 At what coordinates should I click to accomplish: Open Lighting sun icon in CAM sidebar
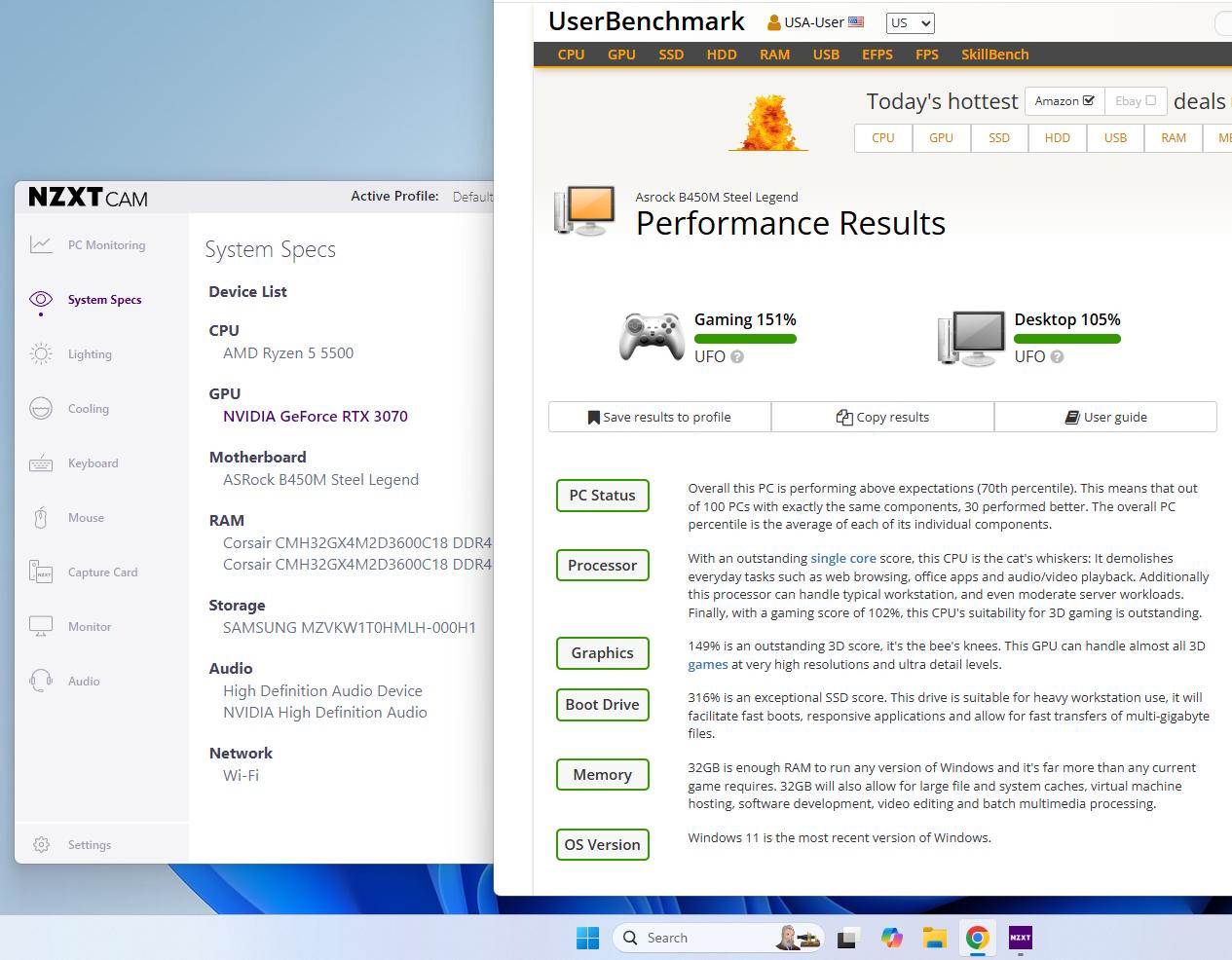(41, 353)
